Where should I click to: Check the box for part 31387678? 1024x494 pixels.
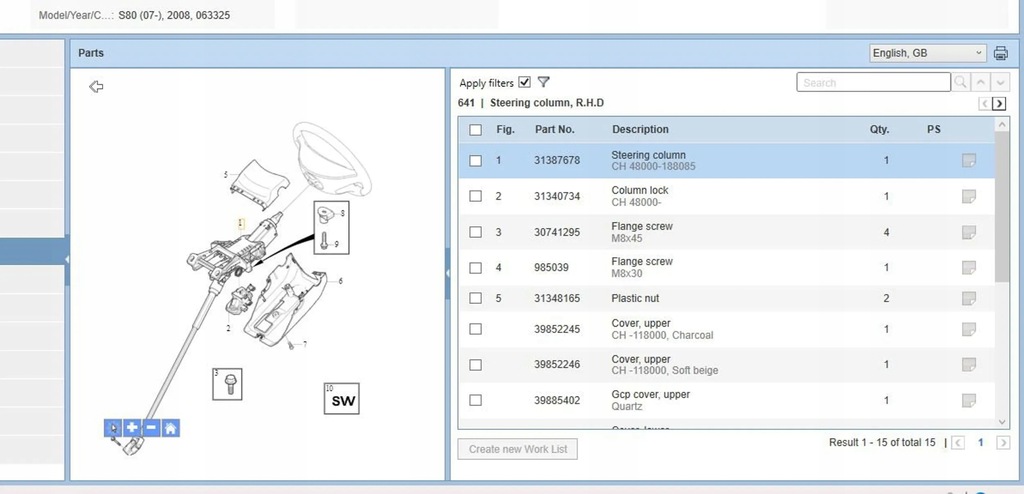[x=475, y=160]
